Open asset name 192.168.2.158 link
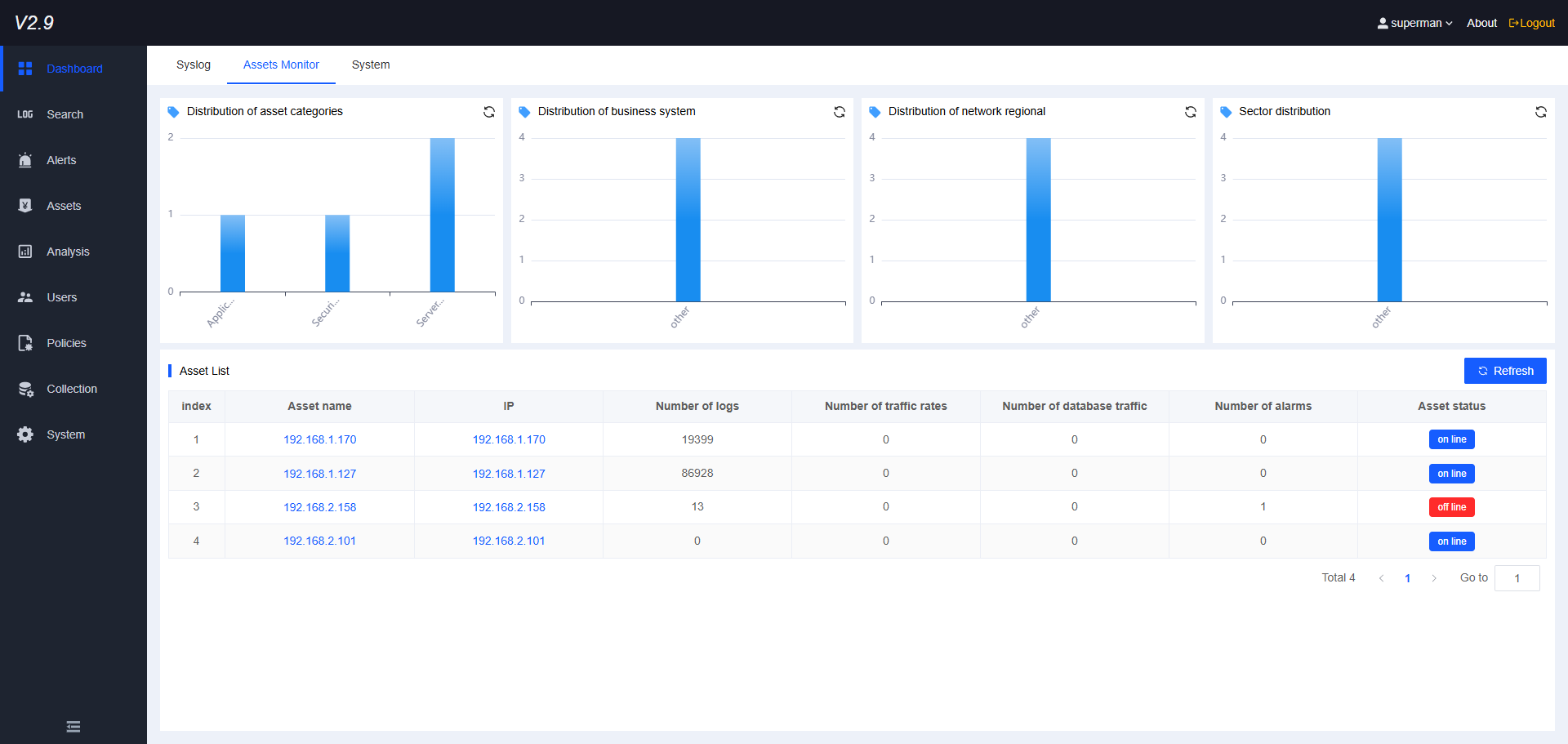This screenshot has height=744, width=1568. click(x=320, y=507)
